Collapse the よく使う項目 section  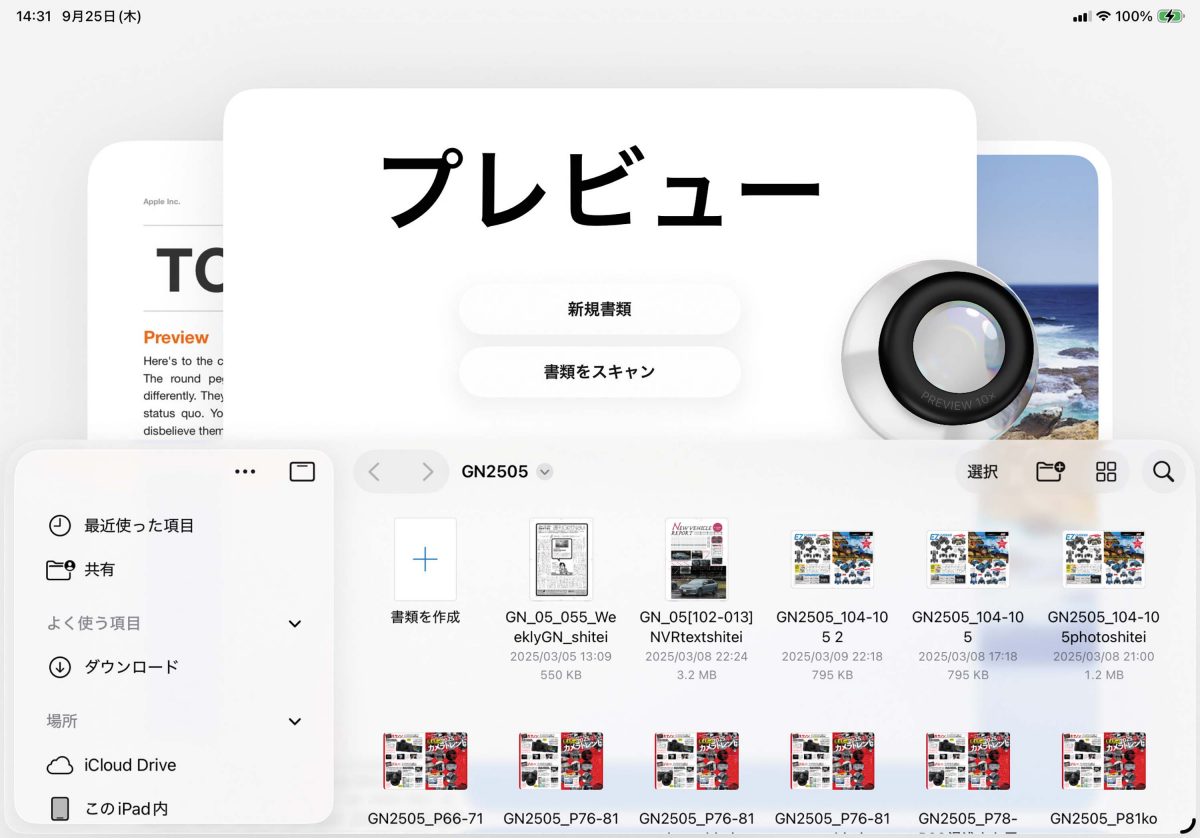click(295, 624)
